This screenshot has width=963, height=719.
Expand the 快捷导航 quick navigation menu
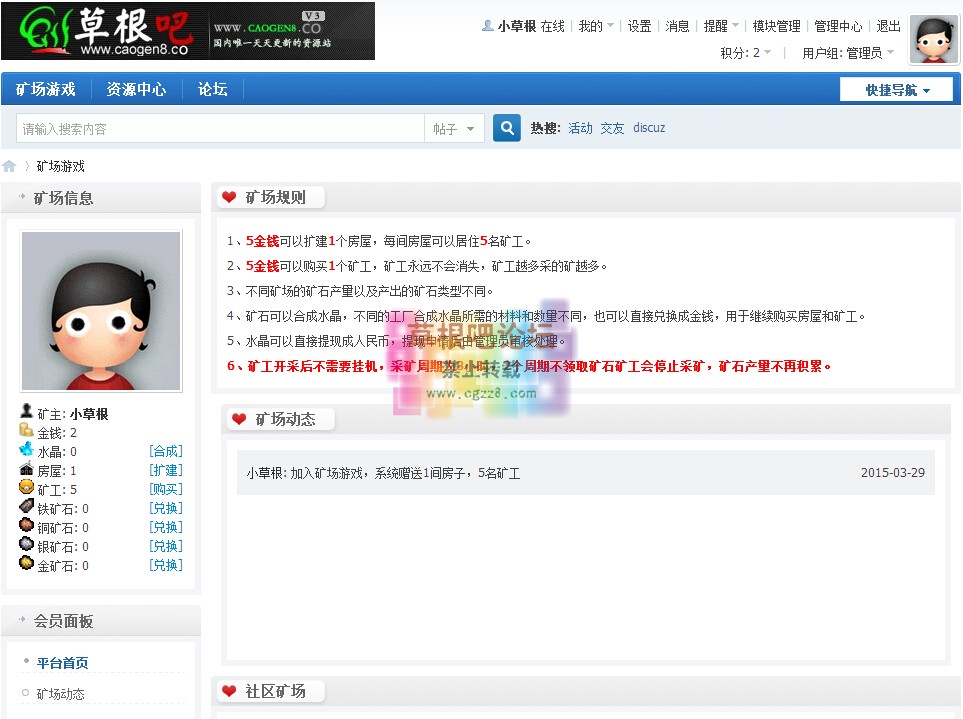click(x=895, y=89)
